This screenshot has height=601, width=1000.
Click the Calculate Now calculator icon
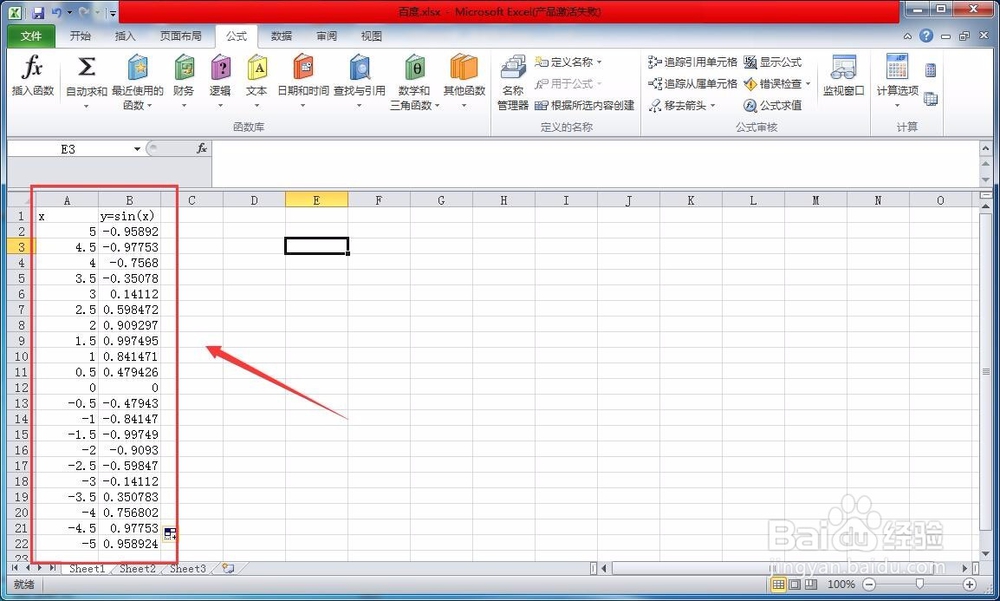[x=930, y=70]
